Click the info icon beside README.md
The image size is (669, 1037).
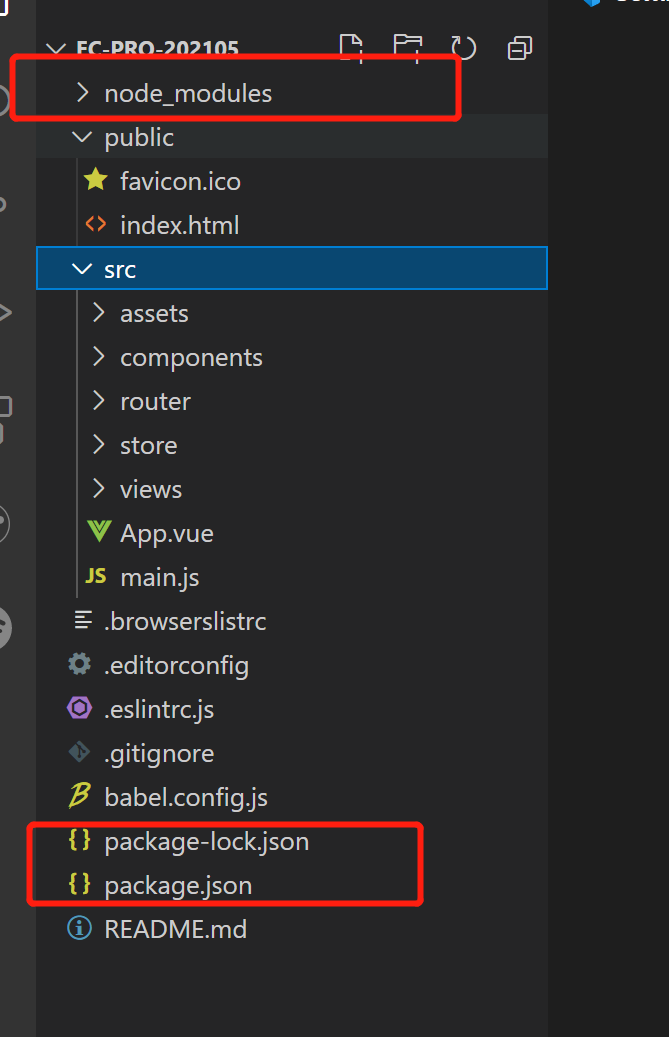pos(79,929)
